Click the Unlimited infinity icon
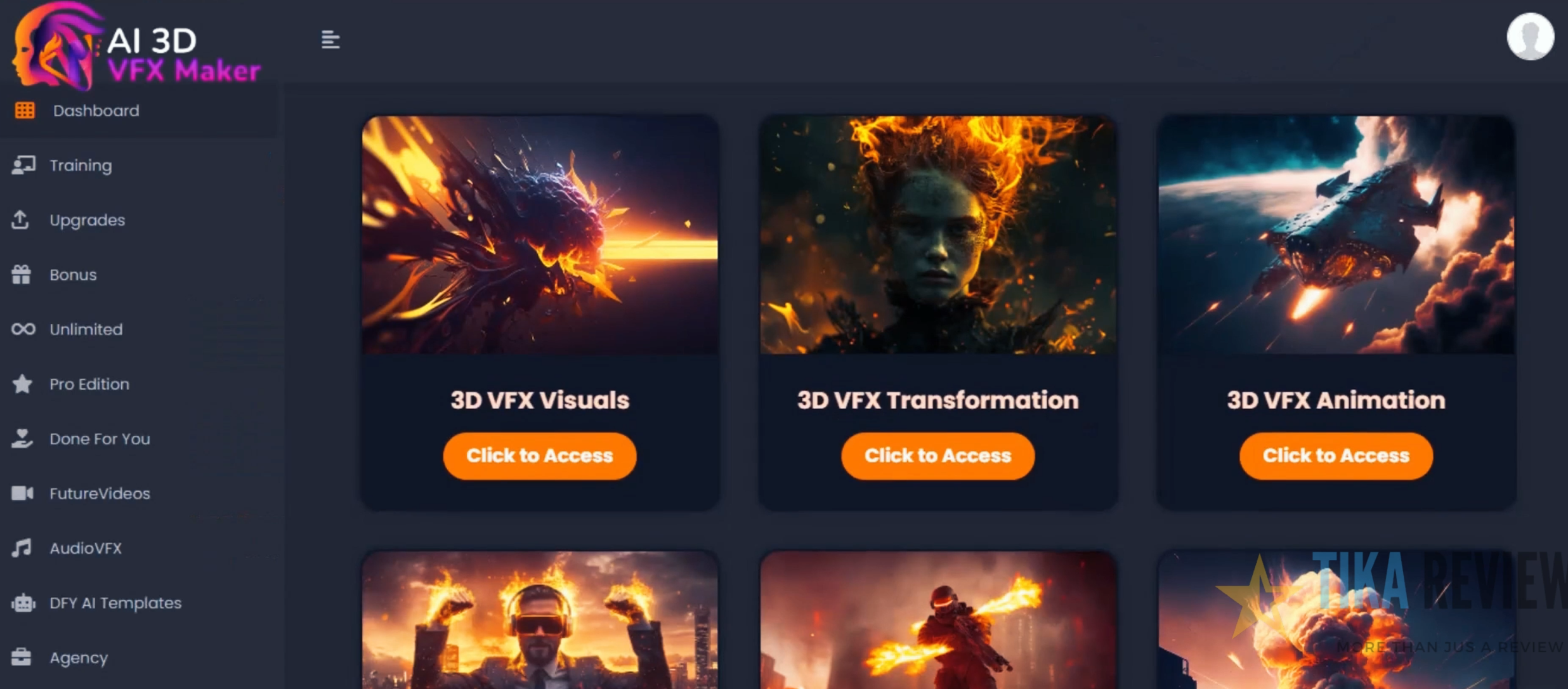 (23, 329)
